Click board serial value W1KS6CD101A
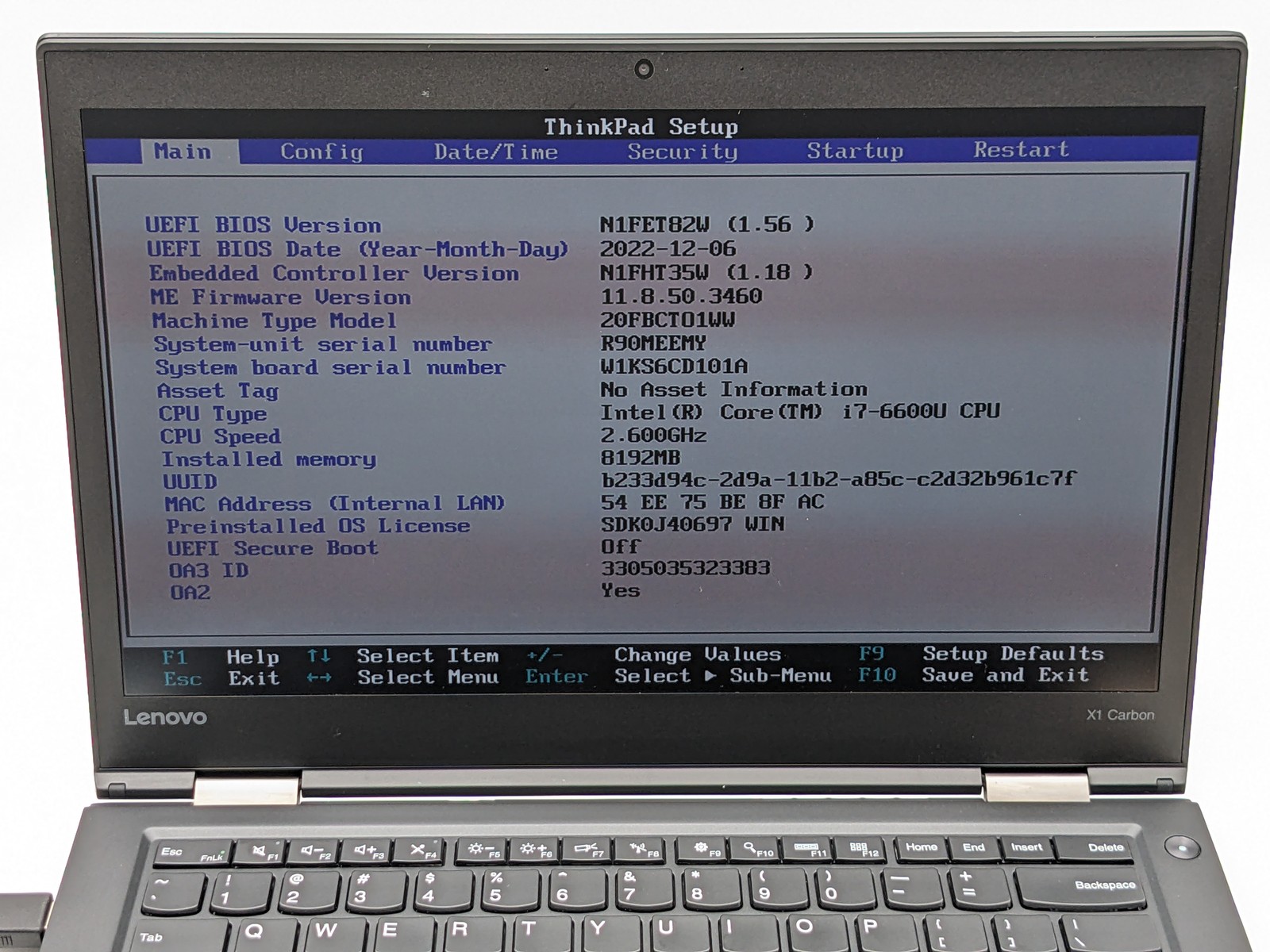The image size is (1270, 952). tap(674, 366)
